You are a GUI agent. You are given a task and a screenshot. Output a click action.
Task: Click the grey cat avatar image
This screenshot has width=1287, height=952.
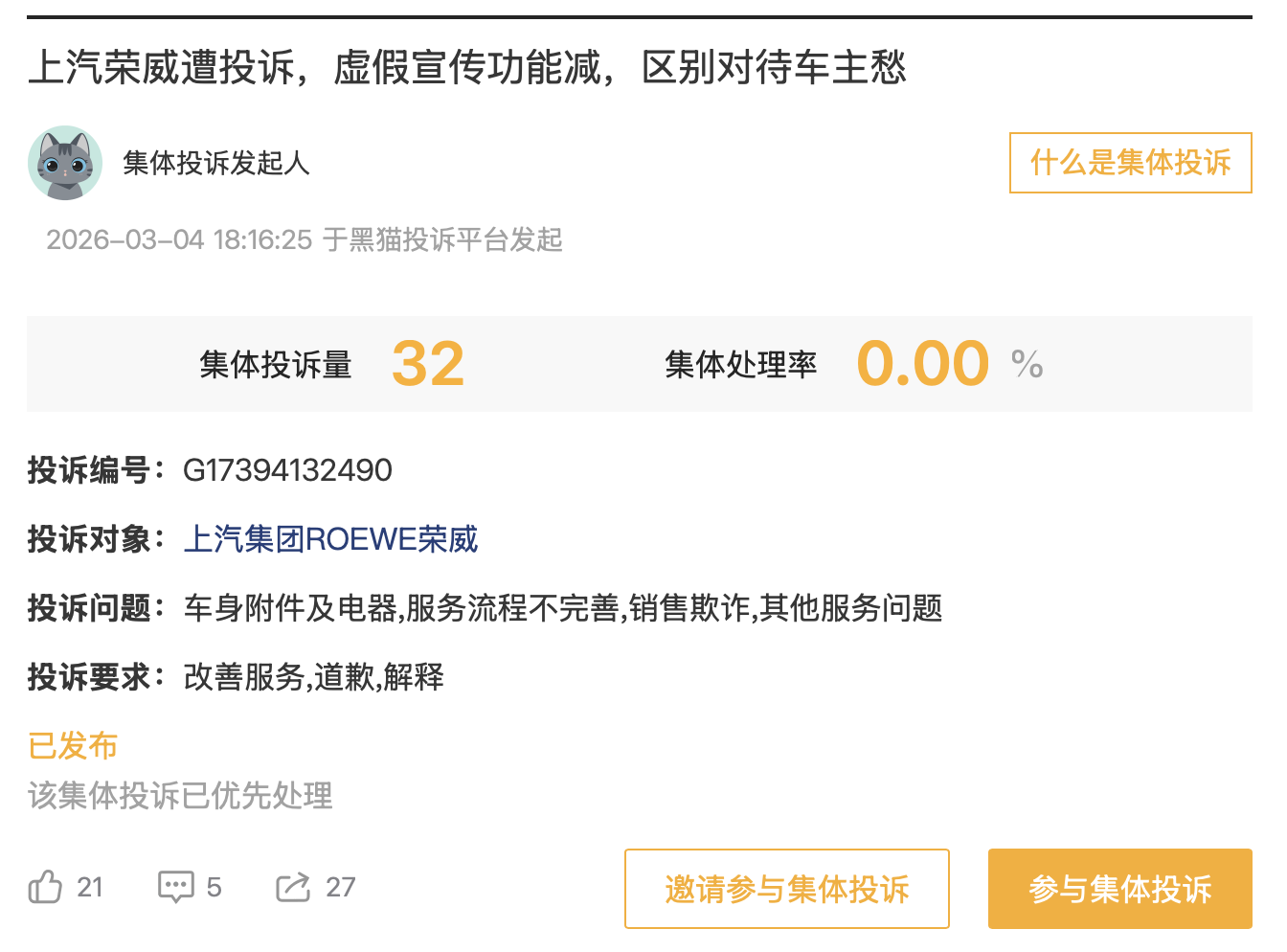pos(65,163)
